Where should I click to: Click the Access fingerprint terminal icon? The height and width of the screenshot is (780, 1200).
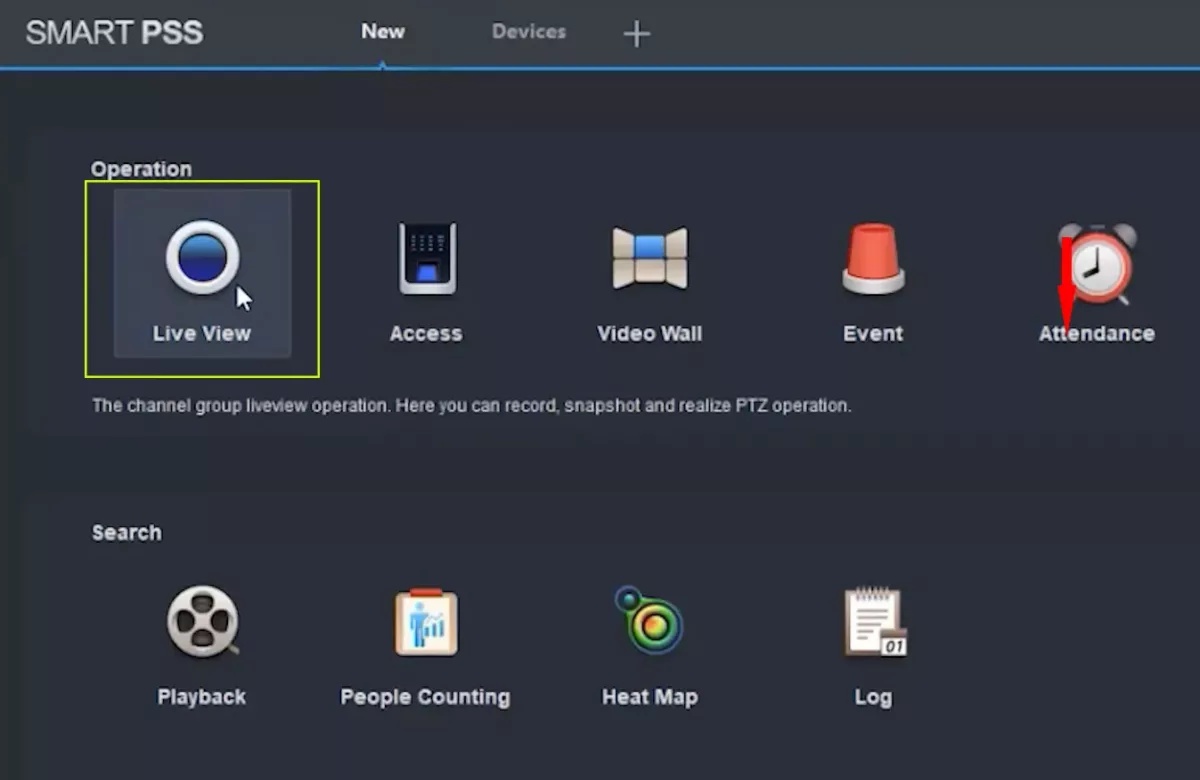427,258
